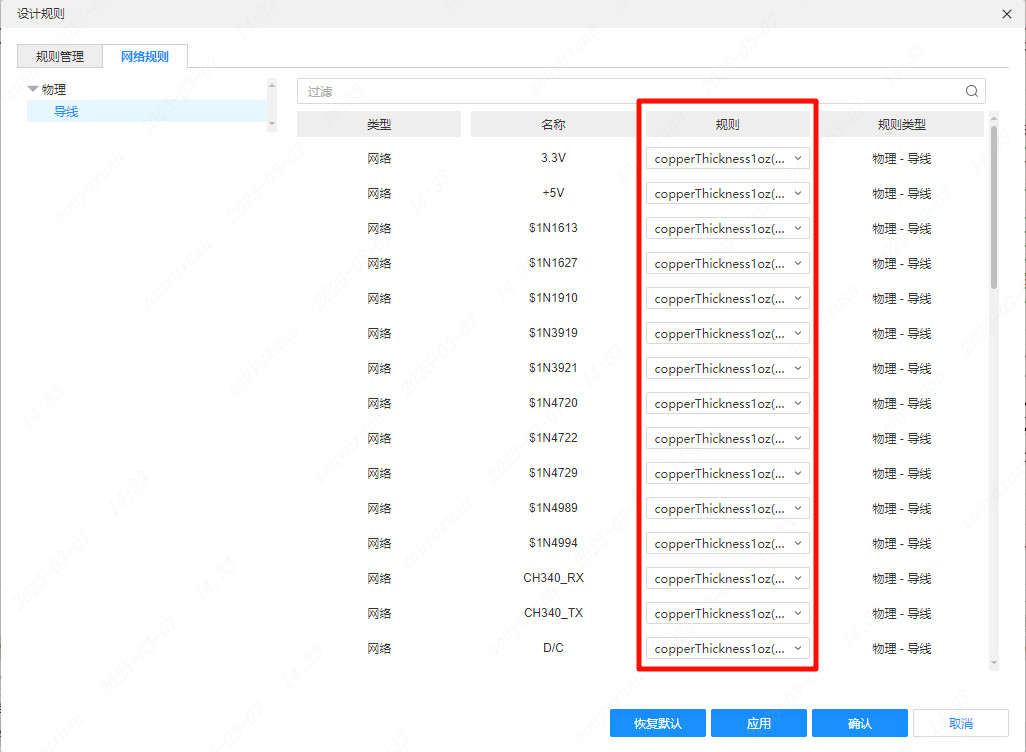
Task: Open rule dropdown for CH340_RX net
Action: pyautogui.click(x=727, y=578)
